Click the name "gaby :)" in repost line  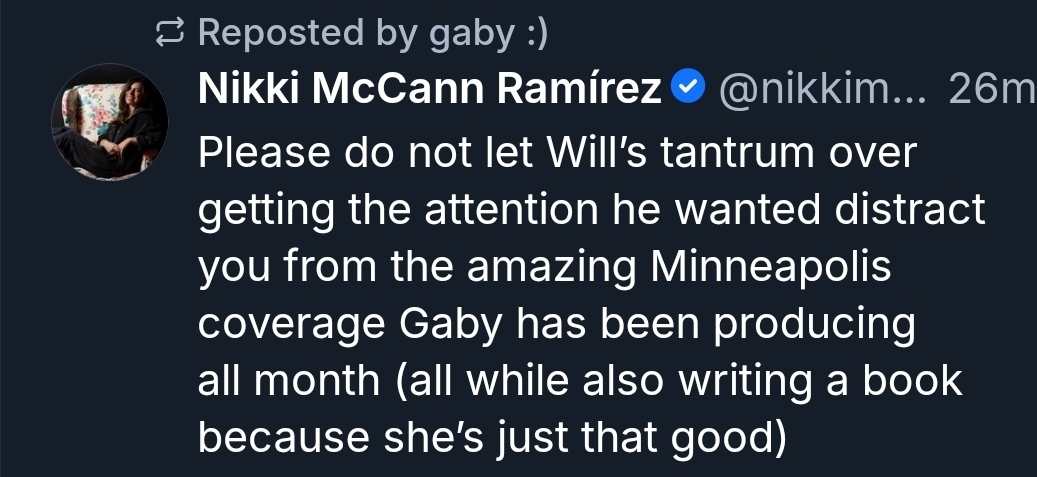[489, 34]
